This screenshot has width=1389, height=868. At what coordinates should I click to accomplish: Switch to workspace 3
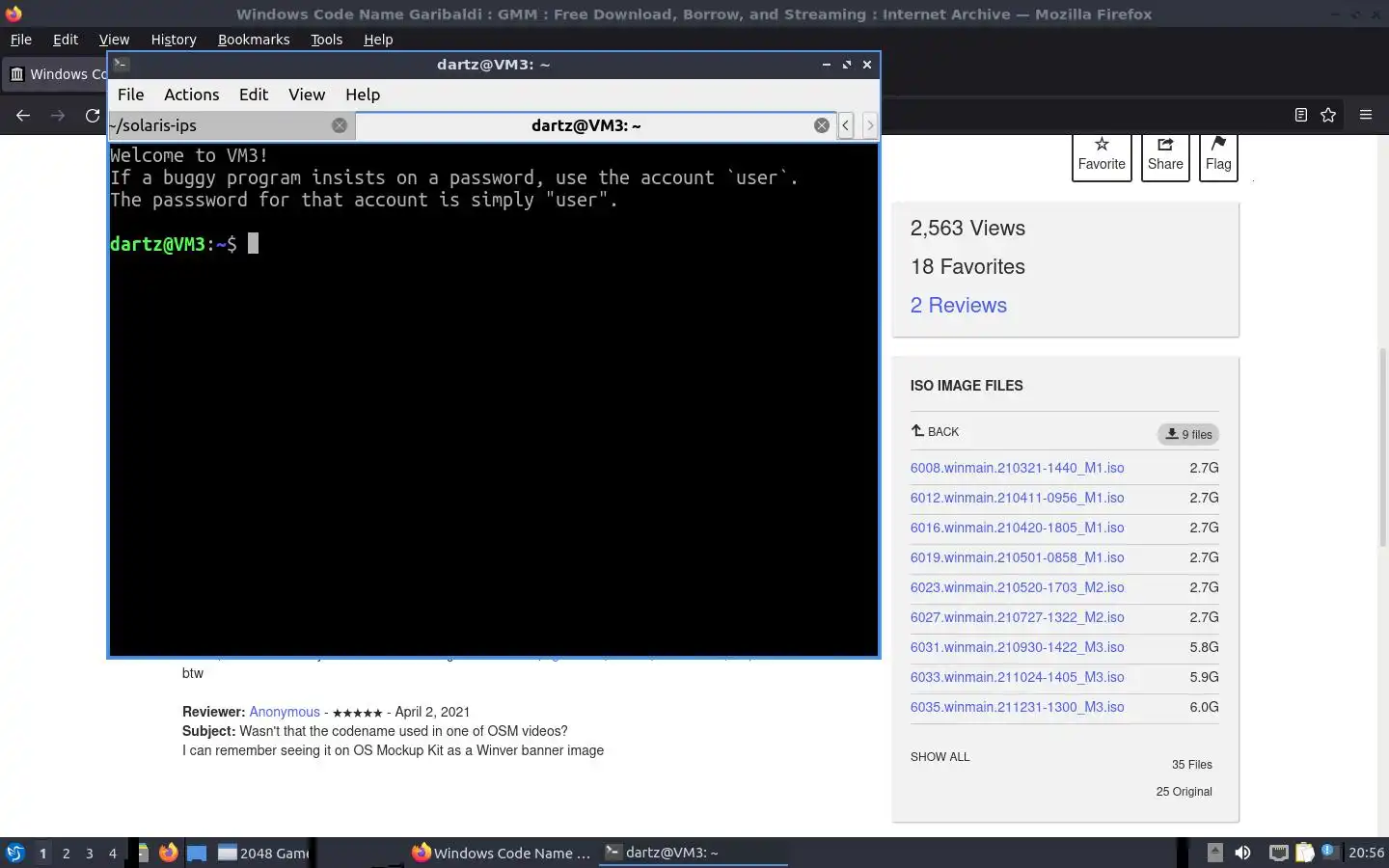[x=89, y=853]
